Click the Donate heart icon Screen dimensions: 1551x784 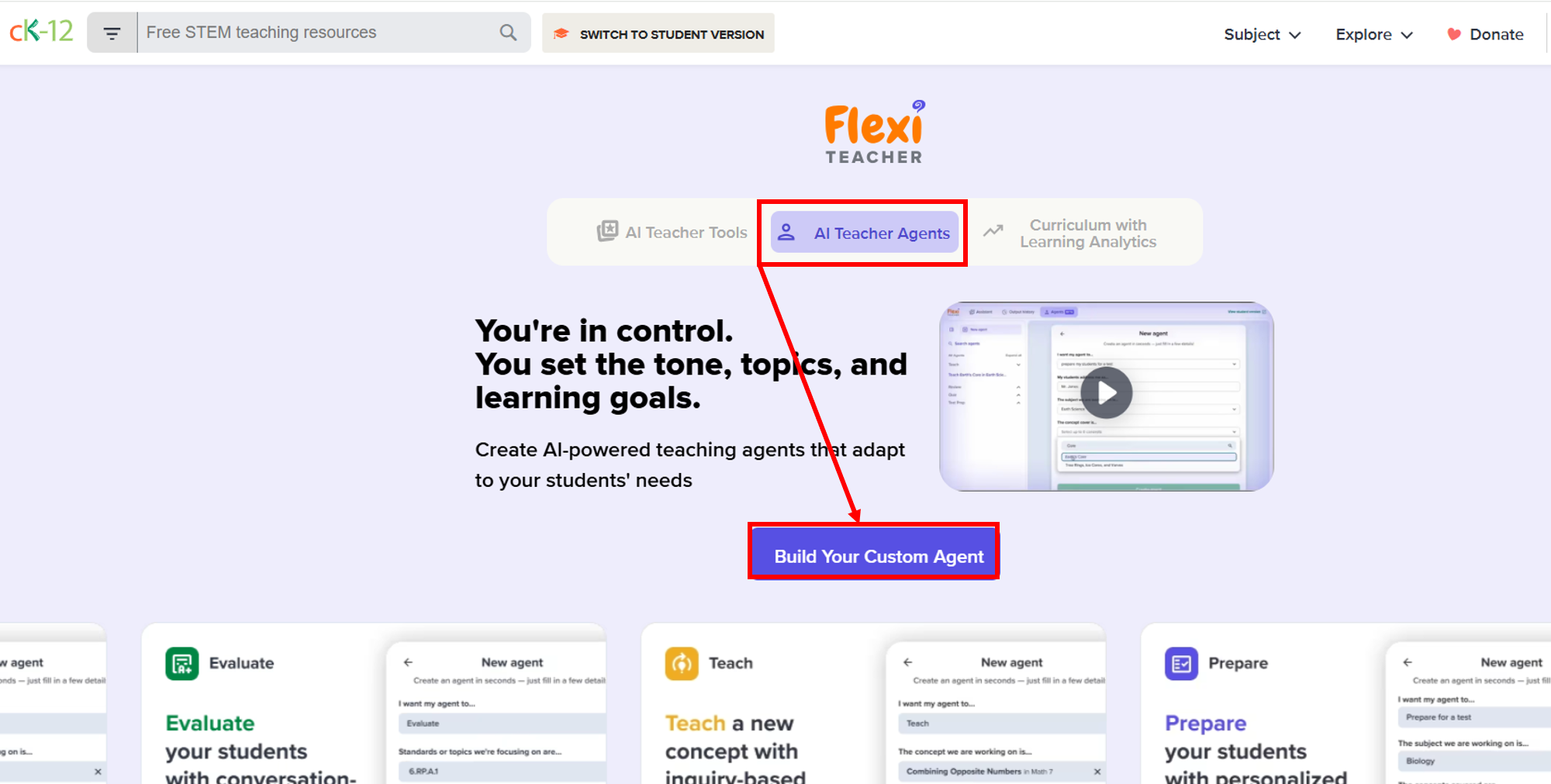[x=1454, y=34]
